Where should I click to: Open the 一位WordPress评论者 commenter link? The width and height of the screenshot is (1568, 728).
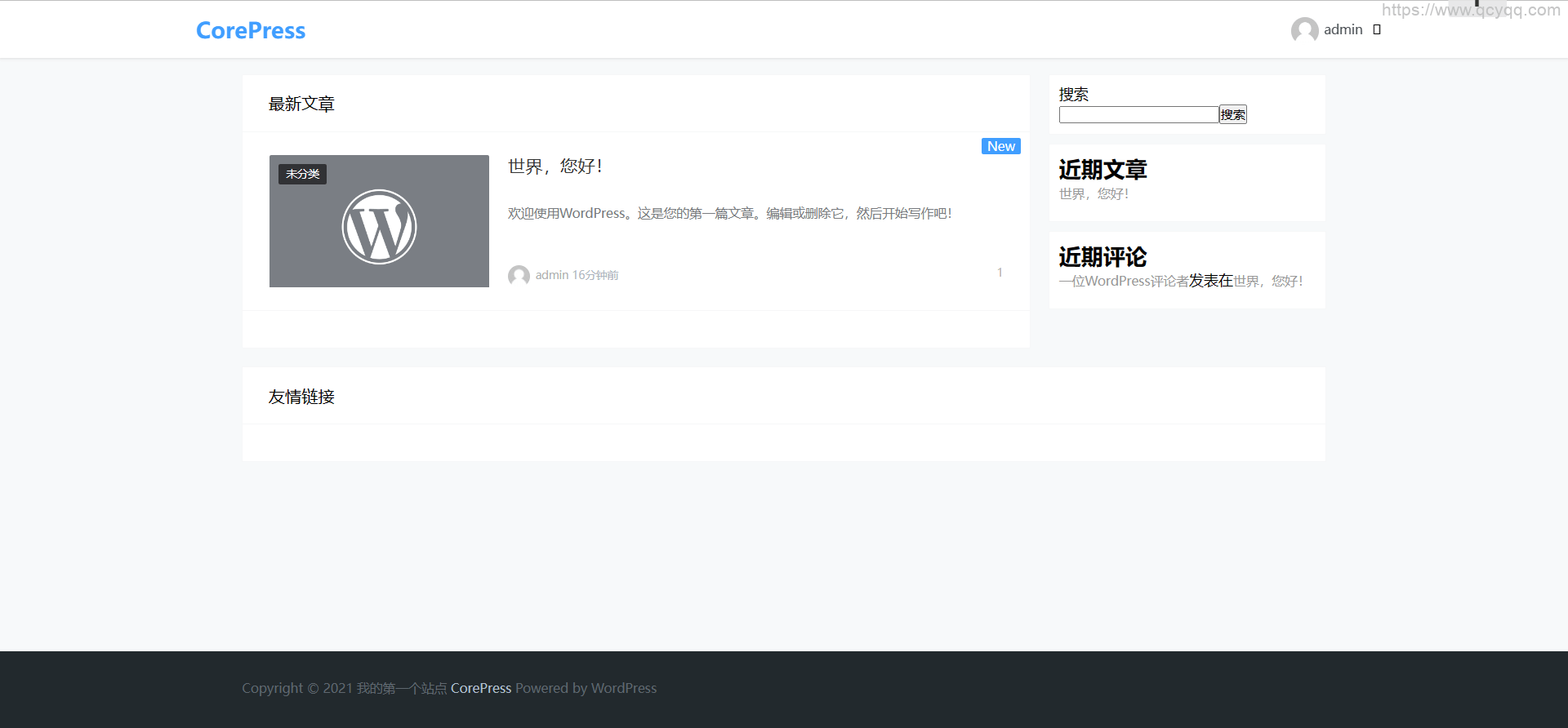[x=1123, y=282]
